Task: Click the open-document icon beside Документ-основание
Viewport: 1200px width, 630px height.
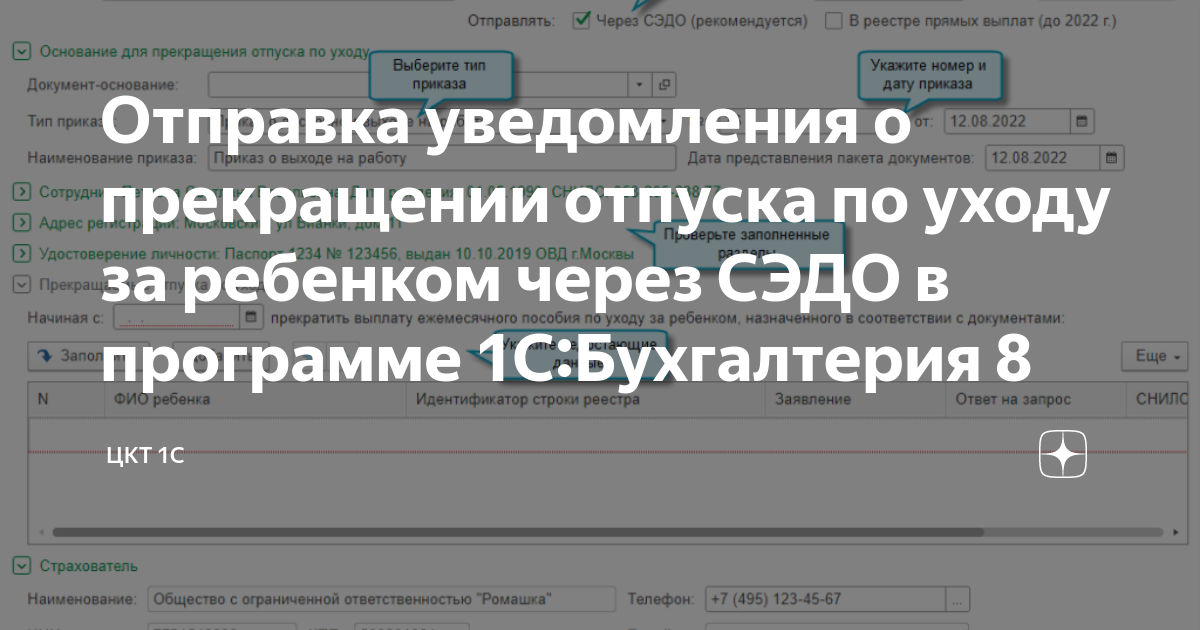Action: (664, 85)
